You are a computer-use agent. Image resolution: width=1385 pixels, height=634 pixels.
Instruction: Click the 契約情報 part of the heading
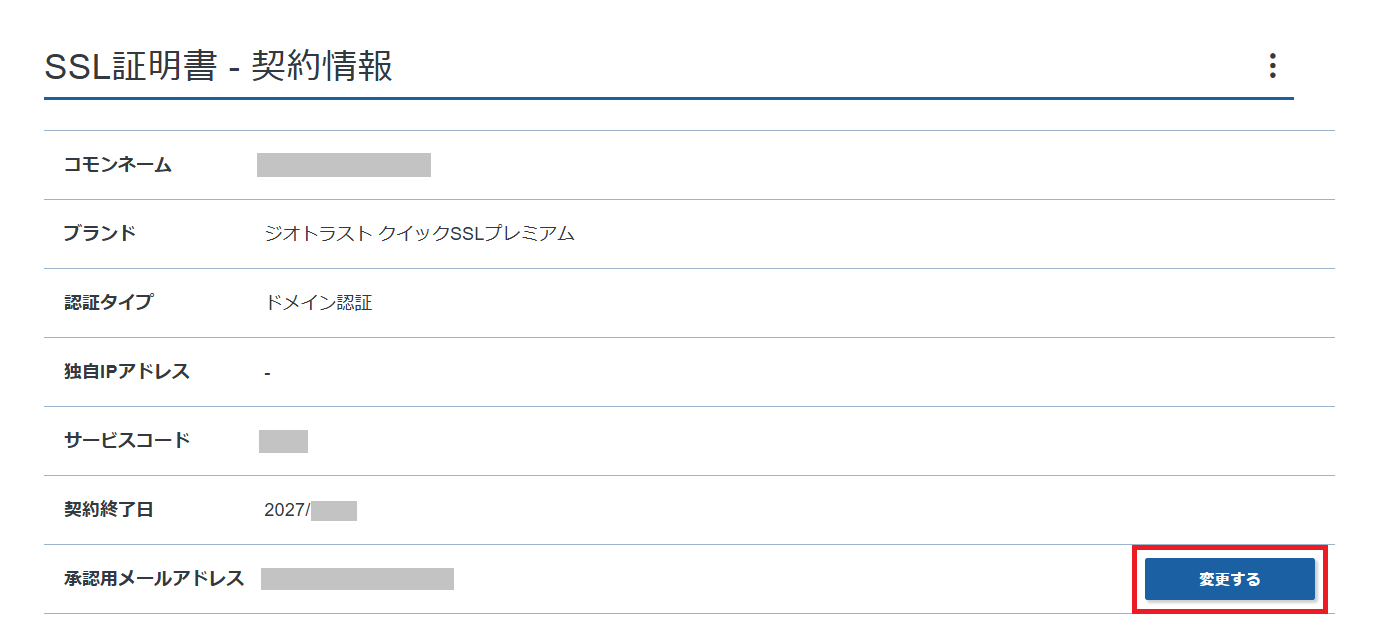(x=321, y=66)
